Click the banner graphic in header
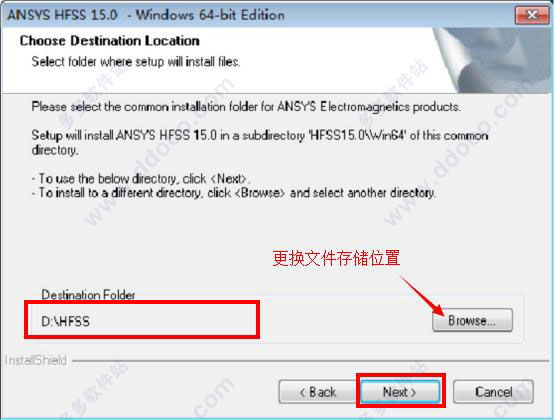The image size is (555, 420). tap(492, 60)
